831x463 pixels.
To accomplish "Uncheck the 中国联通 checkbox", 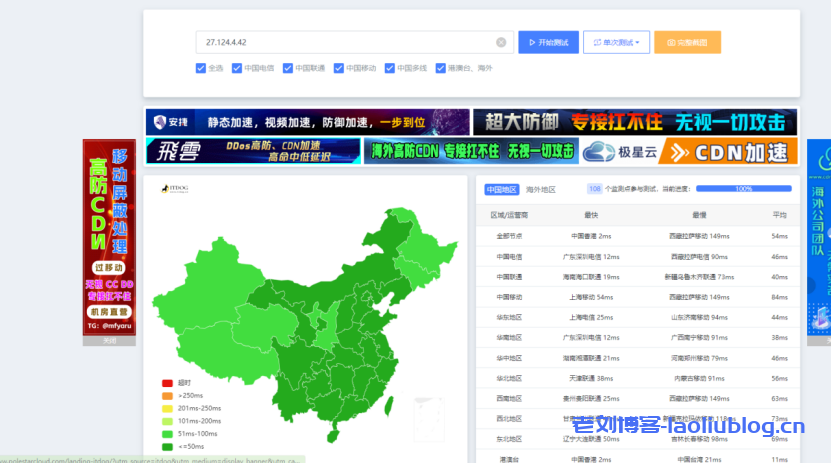I will (288, 68).
